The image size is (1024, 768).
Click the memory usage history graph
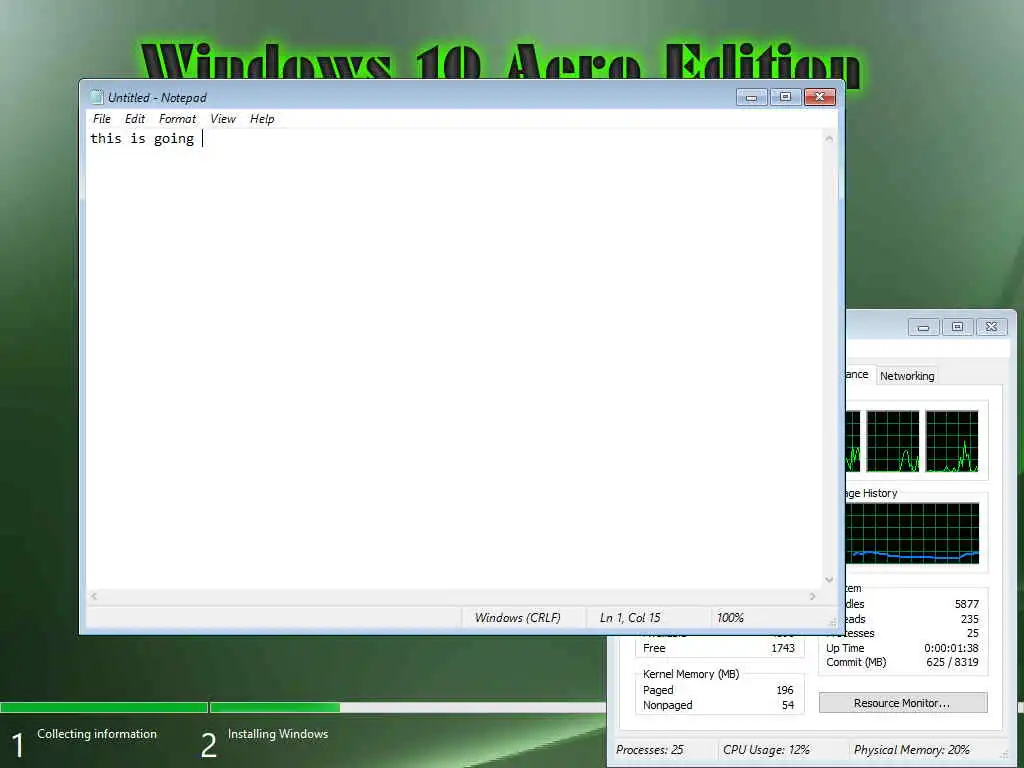coord(912,533)
